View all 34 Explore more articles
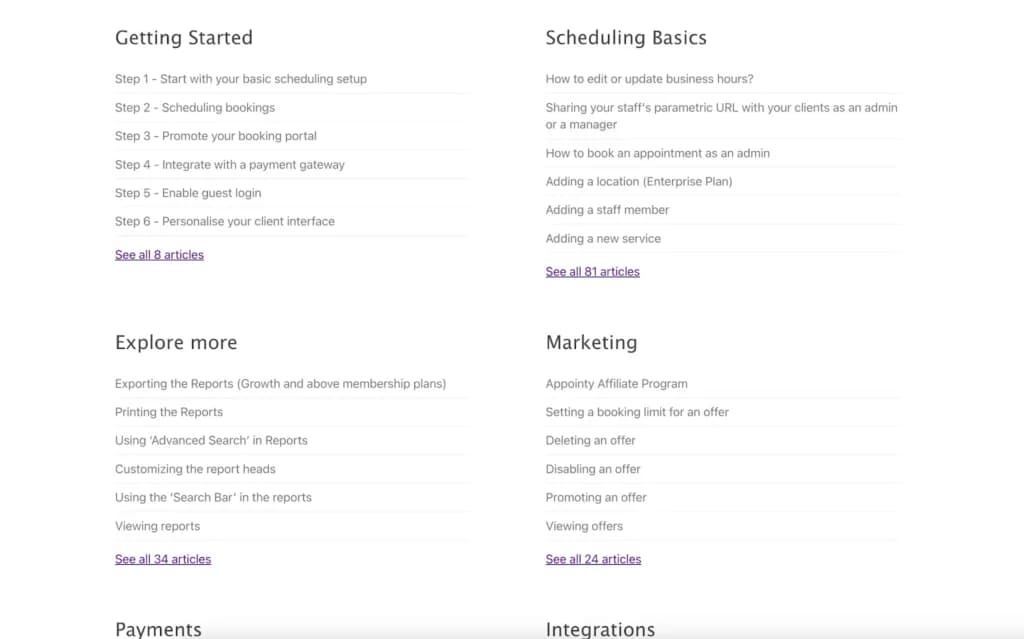Viewport: 1024px width, 639px height. pos(163,559)
